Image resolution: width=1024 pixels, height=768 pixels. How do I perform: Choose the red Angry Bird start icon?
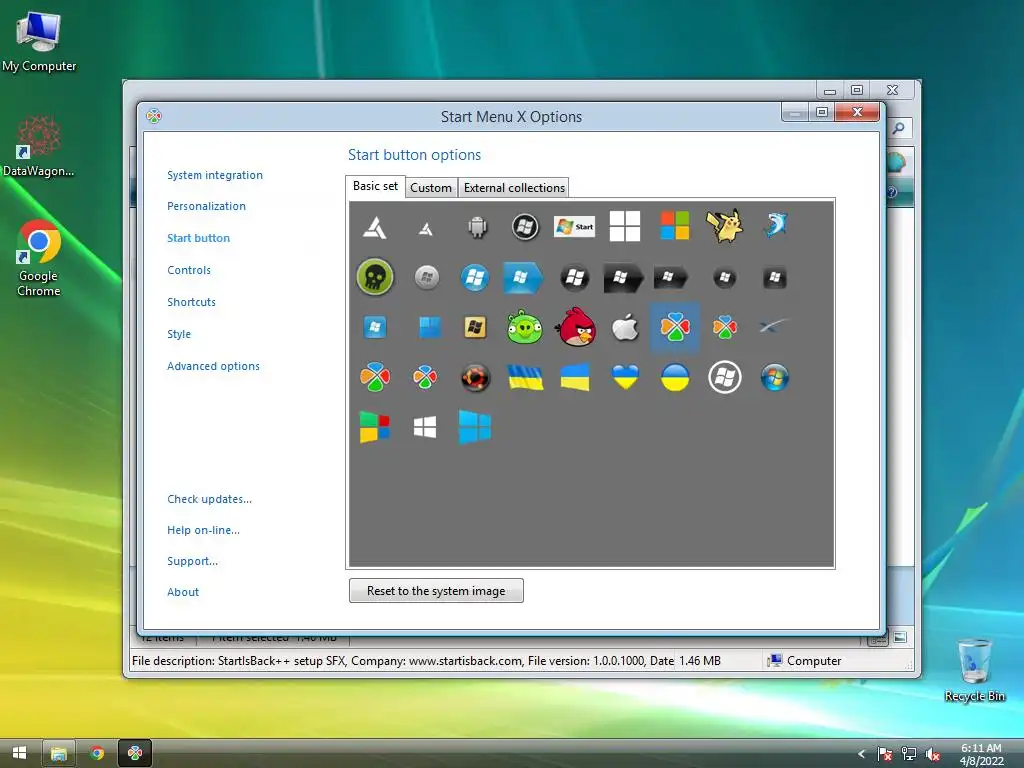[x=575, y=327]
